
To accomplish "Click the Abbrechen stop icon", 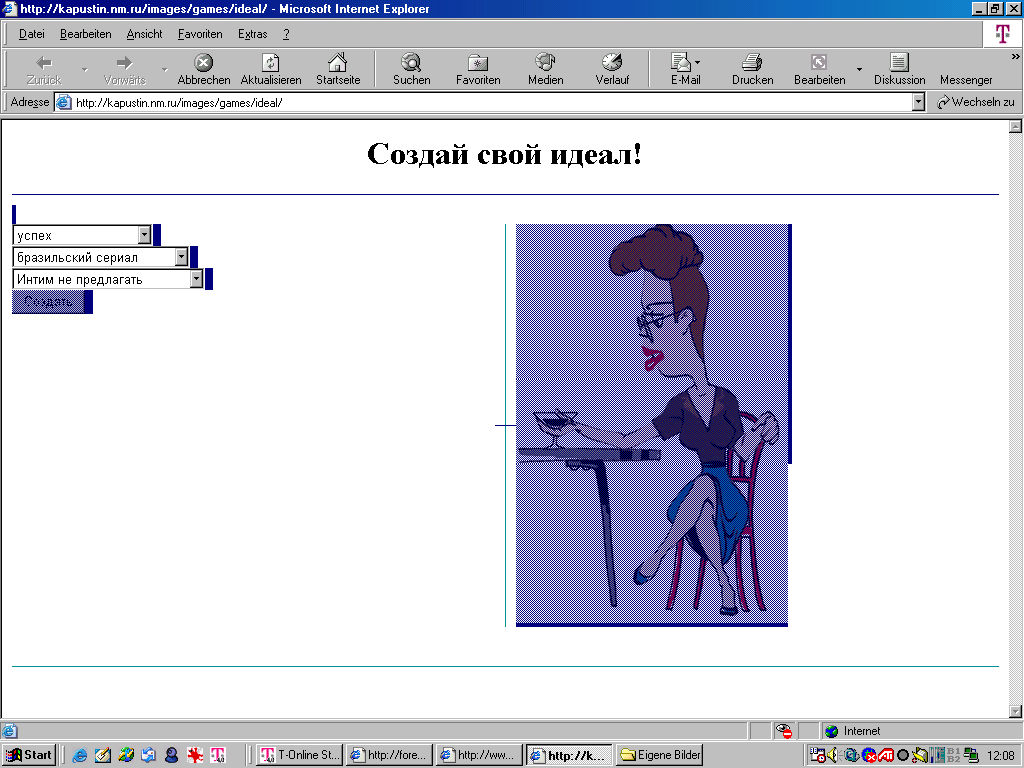I will pyautogui.click(x=204, y=63).
